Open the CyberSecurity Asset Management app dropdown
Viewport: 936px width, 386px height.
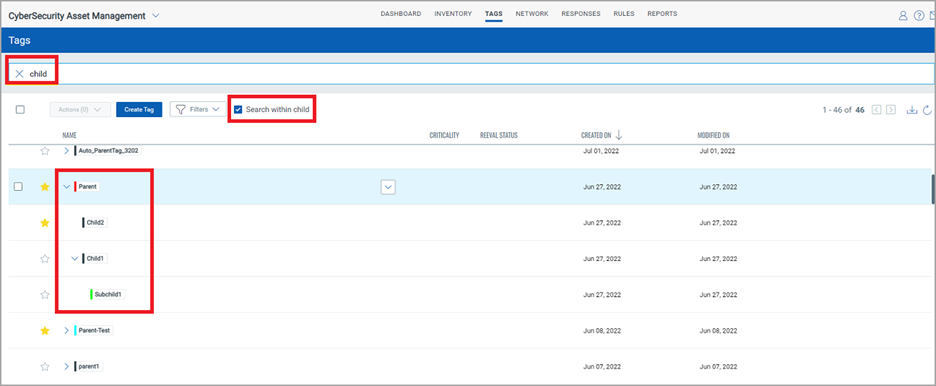[x=156, y=16]
